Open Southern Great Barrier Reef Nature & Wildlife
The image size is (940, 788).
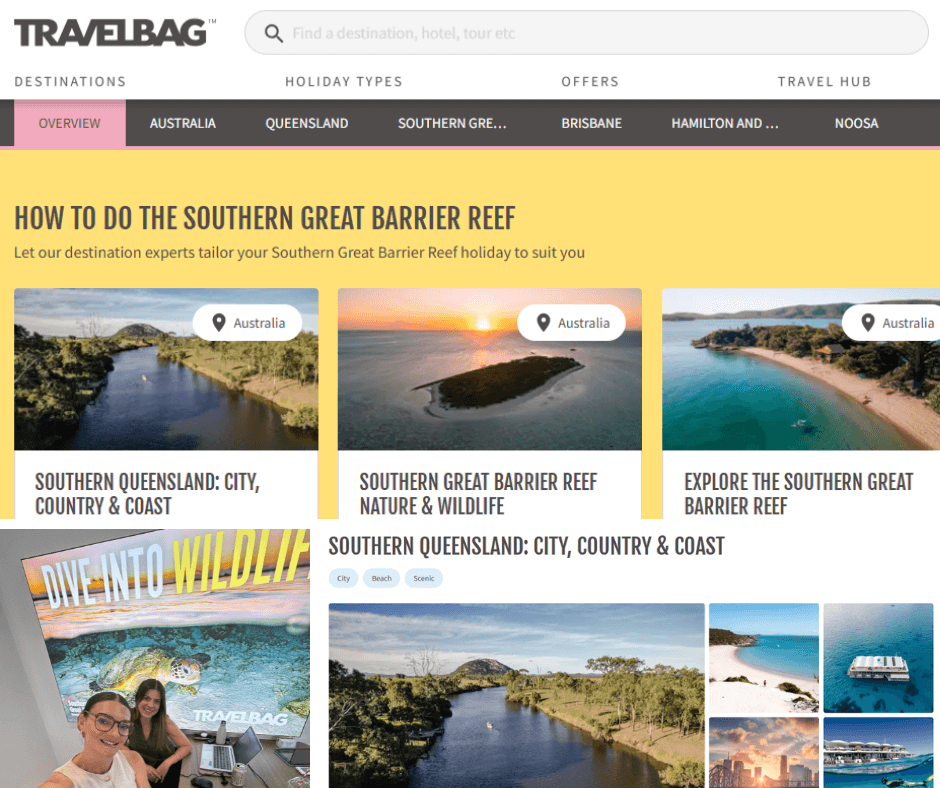click(x=490, y=403)
